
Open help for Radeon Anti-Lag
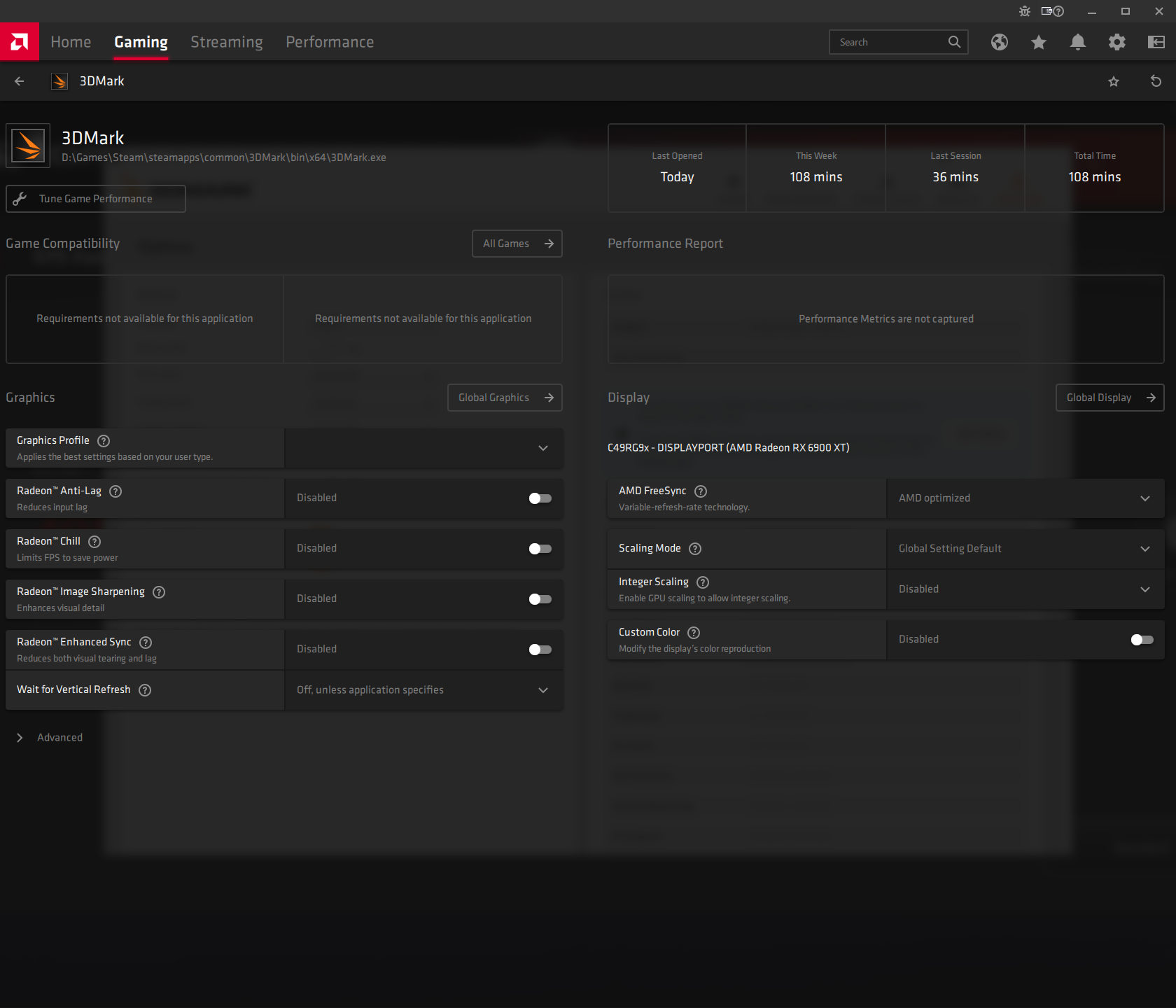tap(115, 491)
